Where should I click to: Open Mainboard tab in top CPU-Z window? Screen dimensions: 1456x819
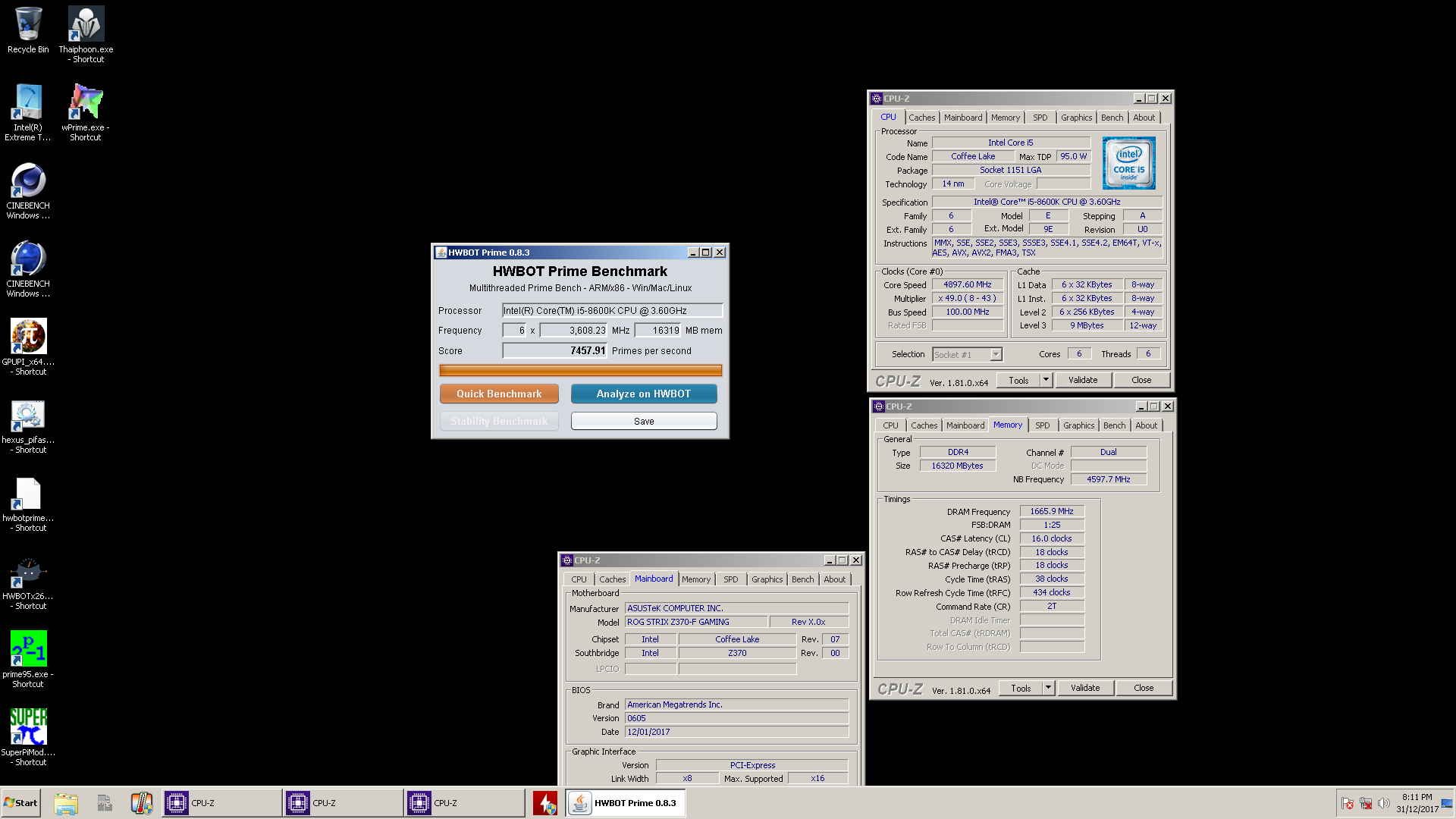click(962, 118)
